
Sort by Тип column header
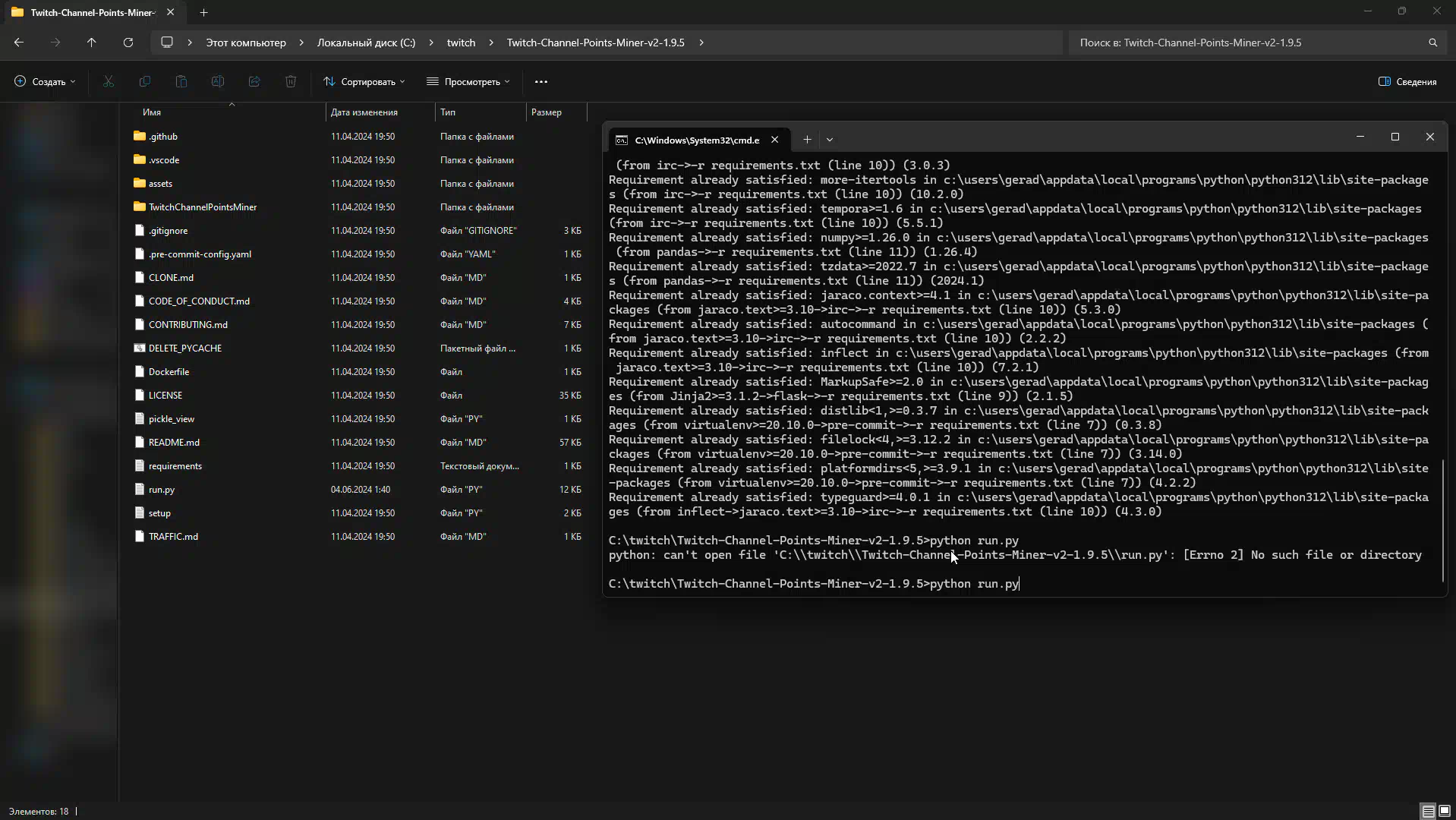click(x=448, y=112)
